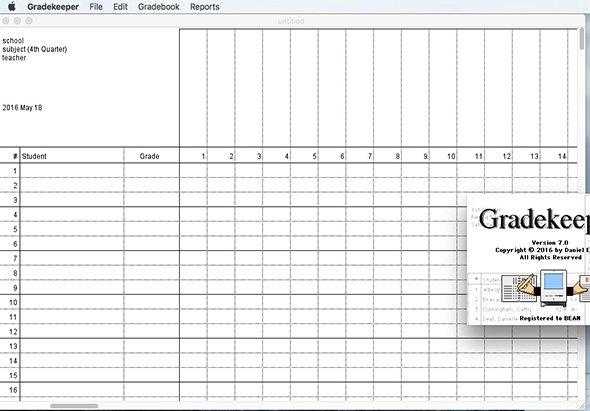The image size is (590, 411).
Task: Click the student name cell in row 10
Action: pyautogui.click(x=72, y=302)
